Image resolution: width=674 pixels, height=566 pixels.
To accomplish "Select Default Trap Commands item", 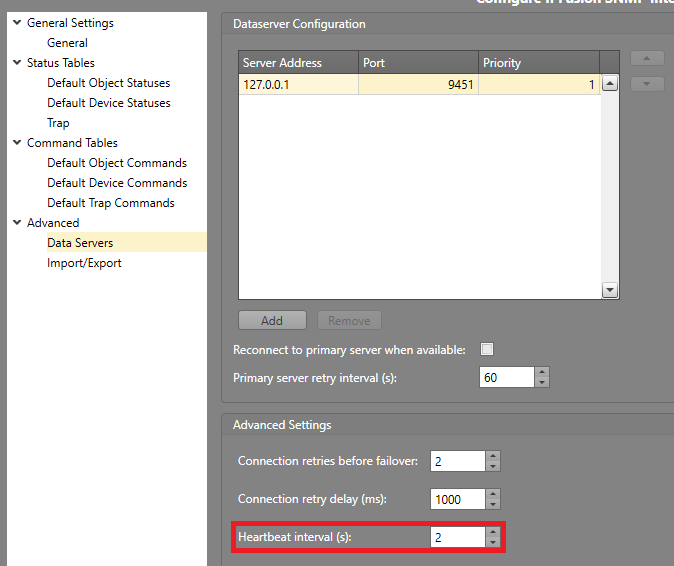I will [x=110, y=203].
